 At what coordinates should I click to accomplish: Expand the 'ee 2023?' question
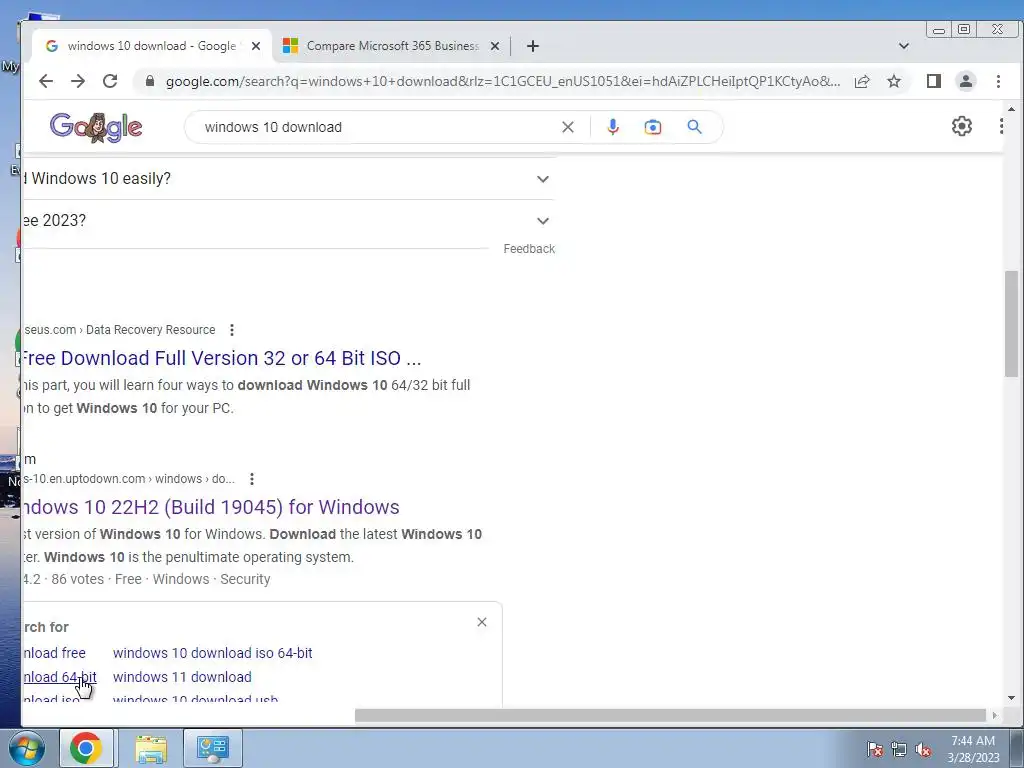[x=287, y=221]
